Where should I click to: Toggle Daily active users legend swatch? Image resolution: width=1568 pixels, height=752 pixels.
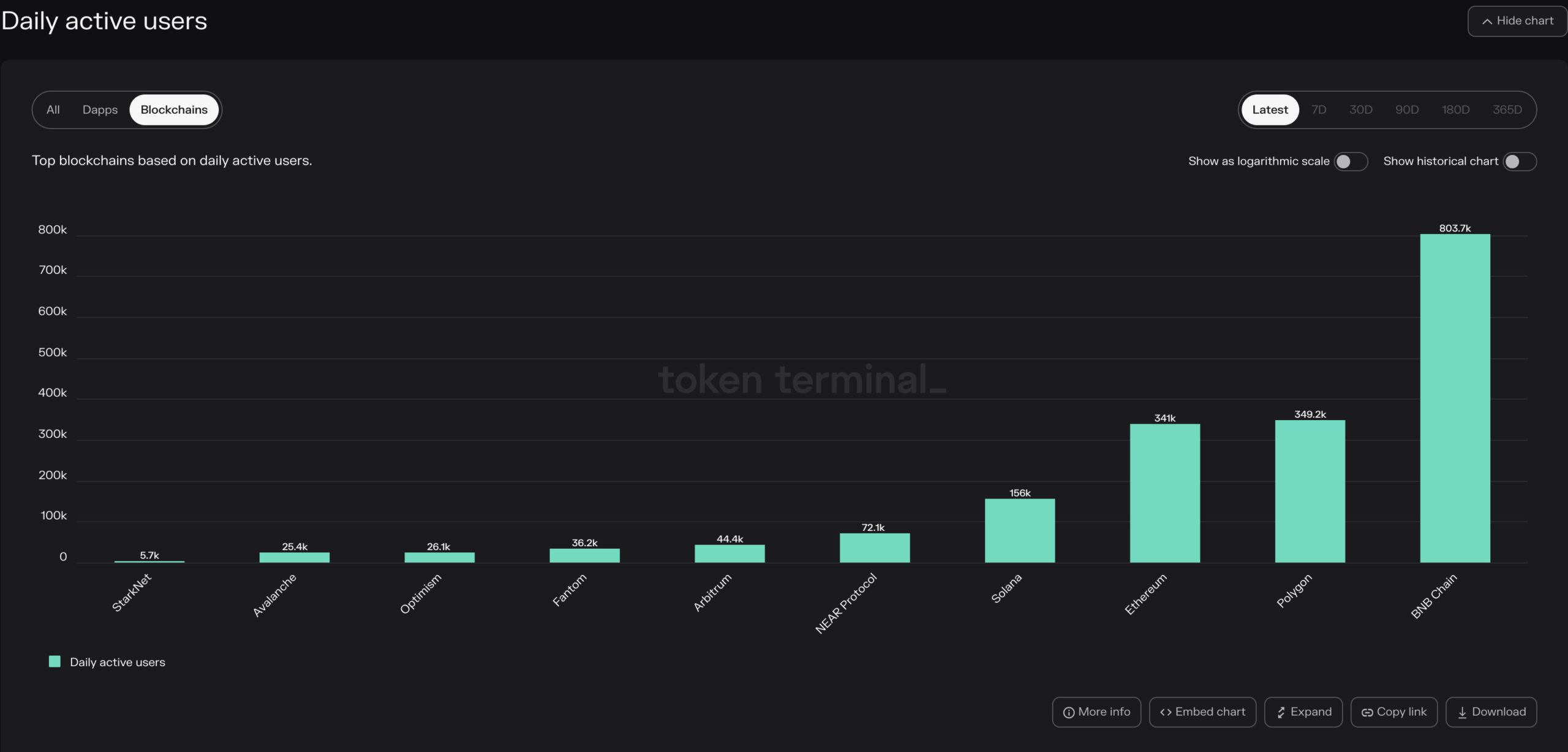55,661
